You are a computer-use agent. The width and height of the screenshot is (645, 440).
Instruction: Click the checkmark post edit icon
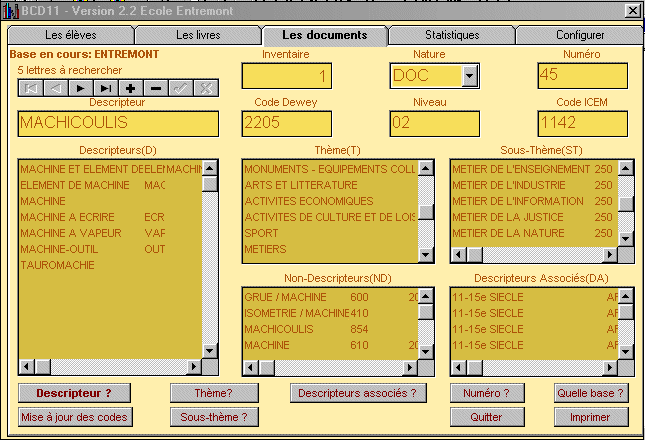point(181,89)
